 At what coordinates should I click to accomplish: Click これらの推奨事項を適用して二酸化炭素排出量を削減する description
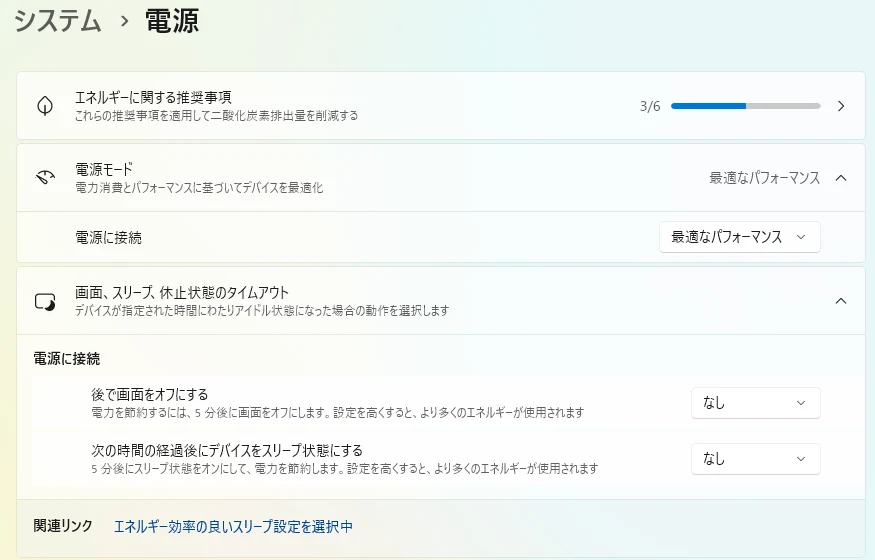[x=217, y=116]
